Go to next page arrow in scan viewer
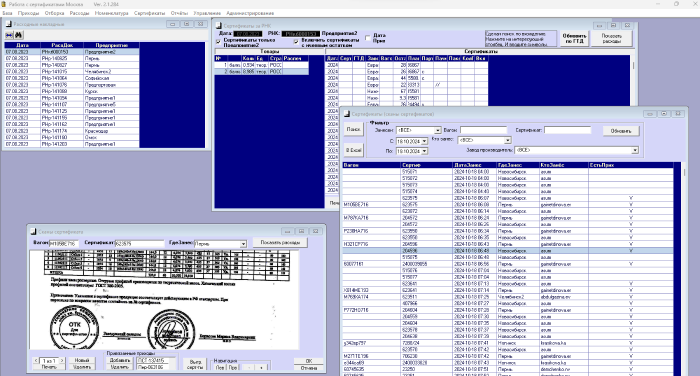Image resolution: width=700 pixels, height=376 pixels. pyautogui.click(x=62, y=360)
